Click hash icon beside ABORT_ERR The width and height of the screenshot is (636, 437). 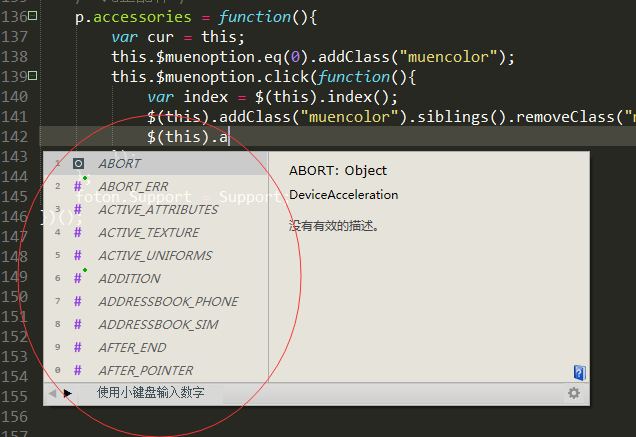pos(78,186)
